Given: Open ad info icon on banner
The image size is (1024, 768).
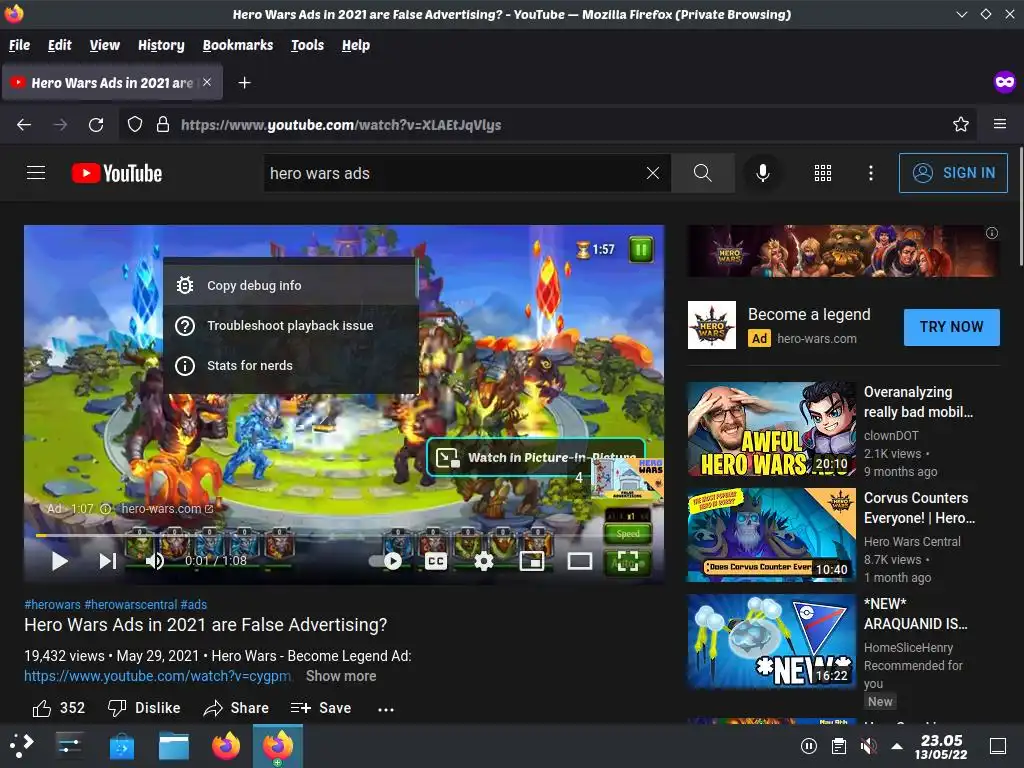Looking at the screenshot, I should click(992, 233).
